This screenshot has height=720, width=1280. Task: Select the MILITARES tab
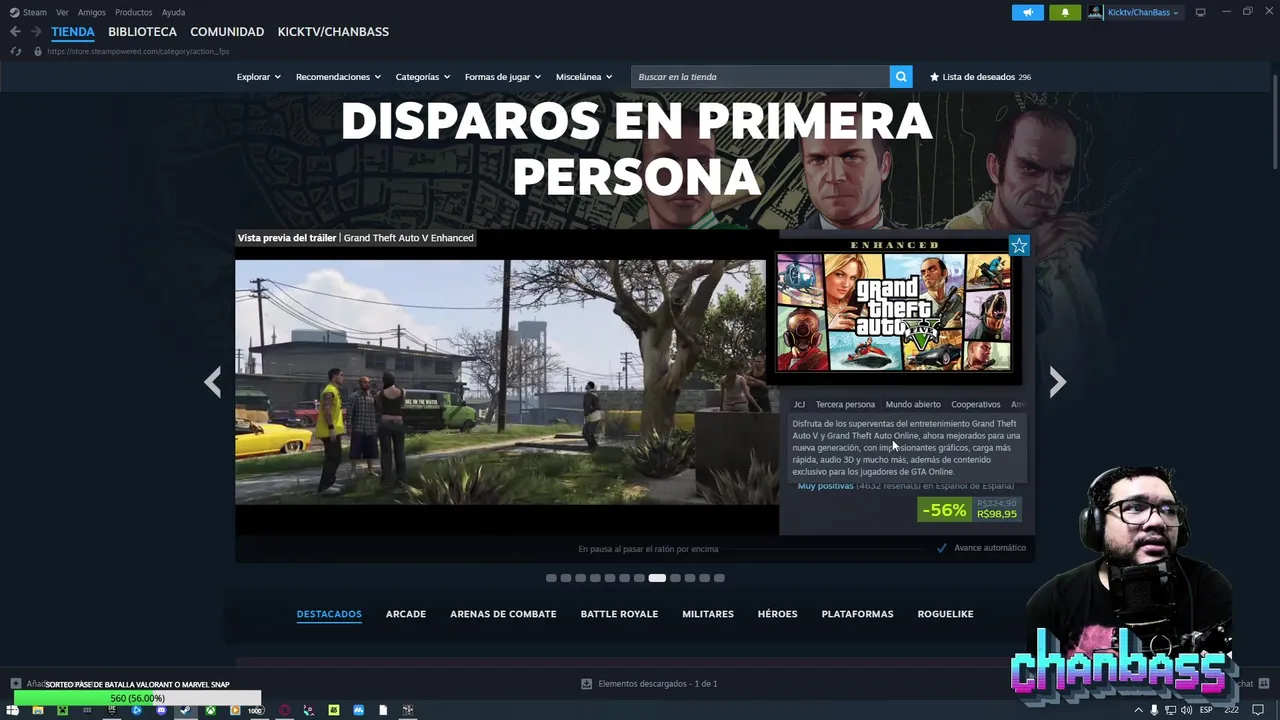coord(708,614)
